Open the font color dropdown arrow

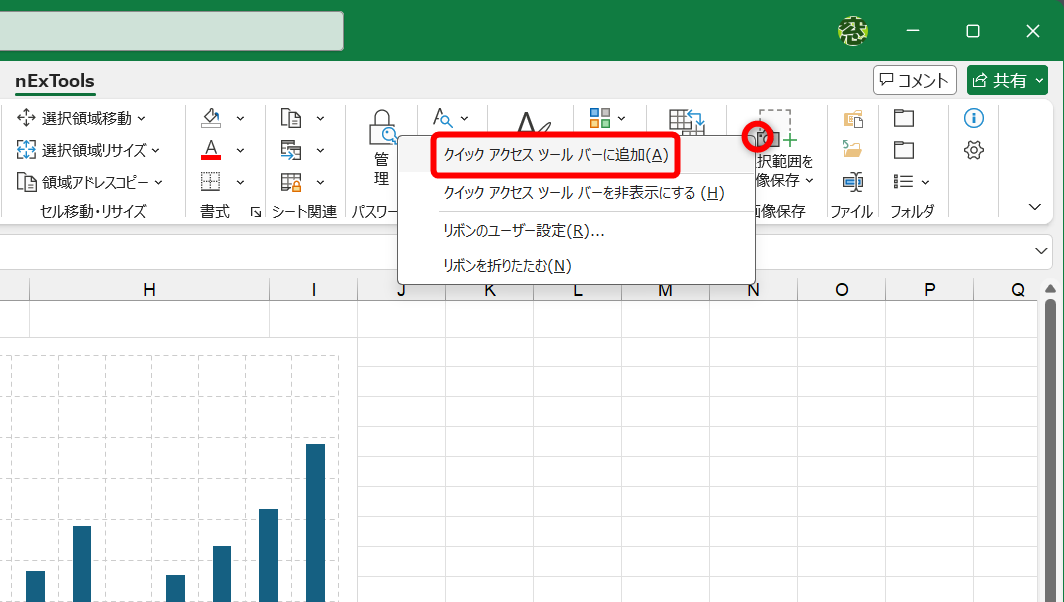(x=240, y=151)
